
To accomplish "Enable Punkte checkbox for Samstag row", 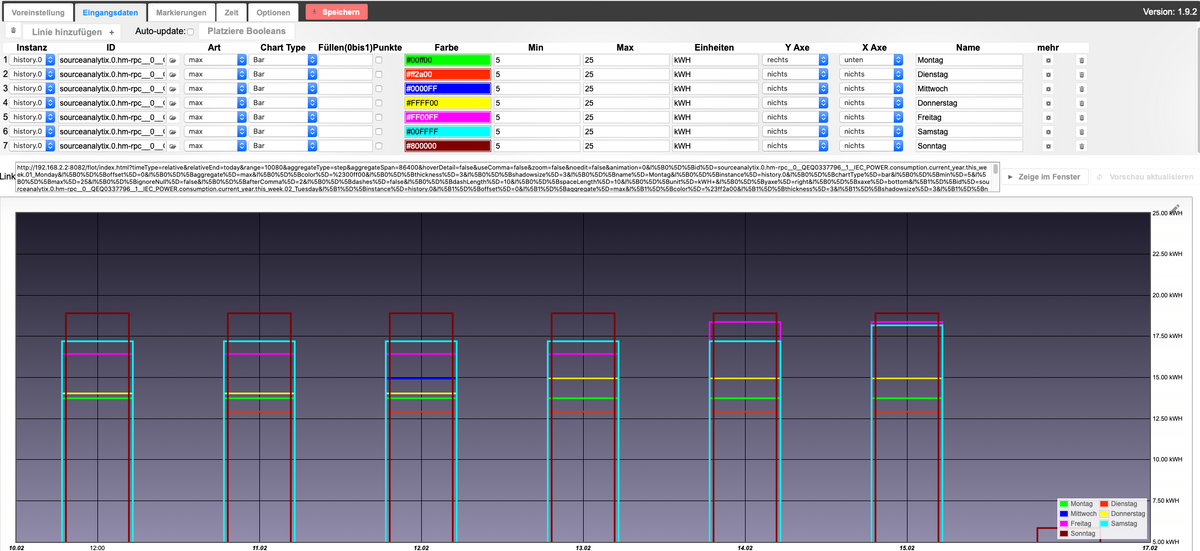I will pyautogui.click(x=378, y=131).
